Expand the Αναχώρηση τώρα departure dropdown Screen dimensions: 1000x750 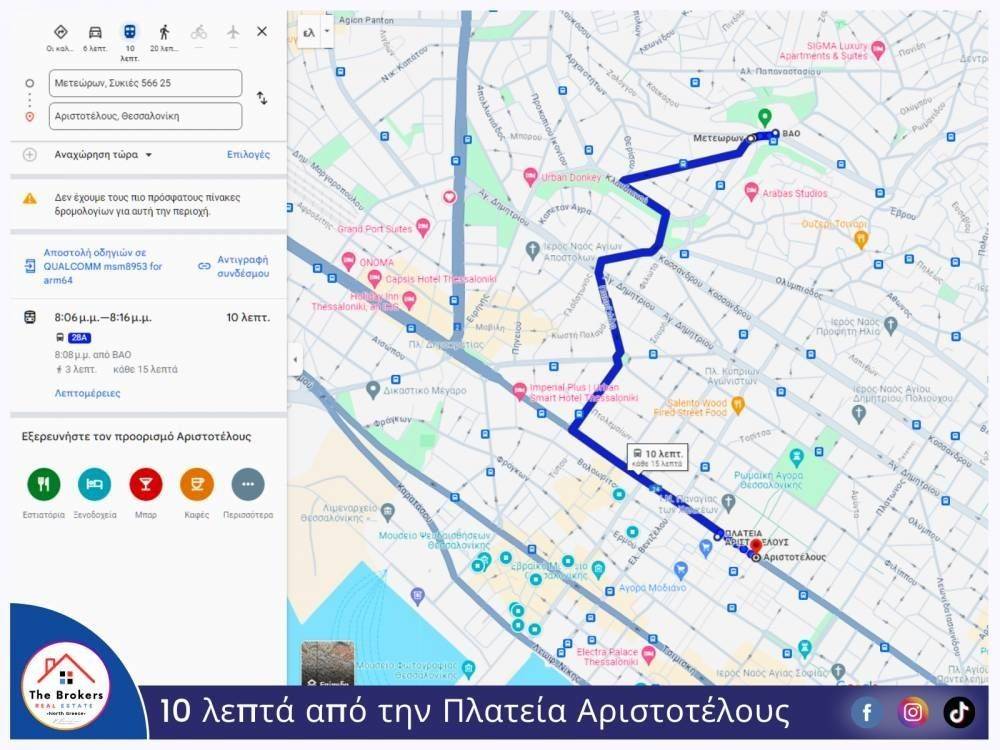pos(103,155)
